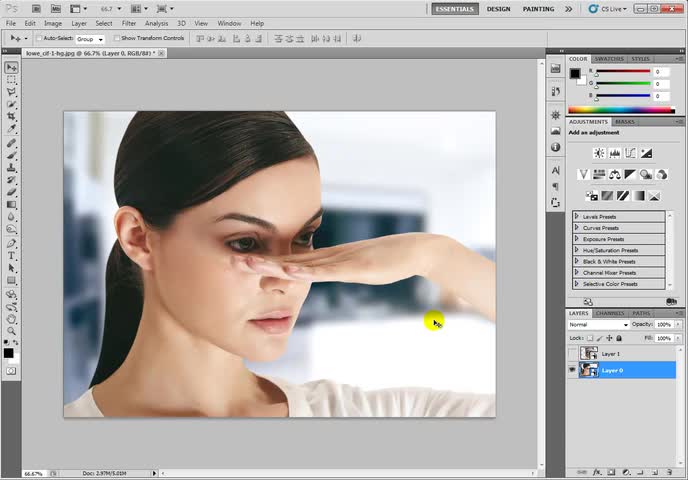Open the Auto-Select Group dropdown
The width and height of the screenshot is (688, 480).
(90, 38)
